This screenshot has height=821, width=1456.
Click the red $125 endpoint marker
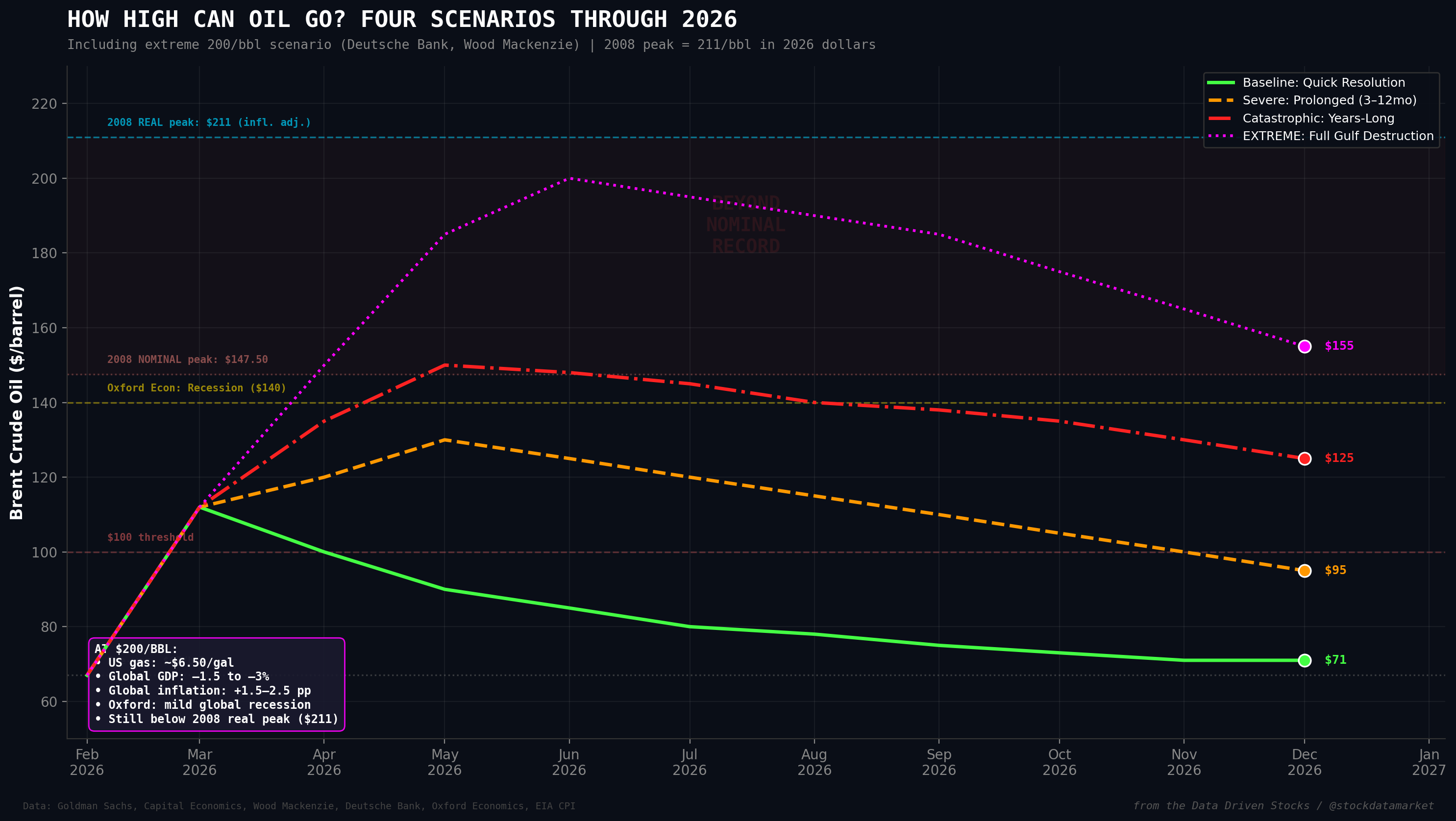(1304, 458)
